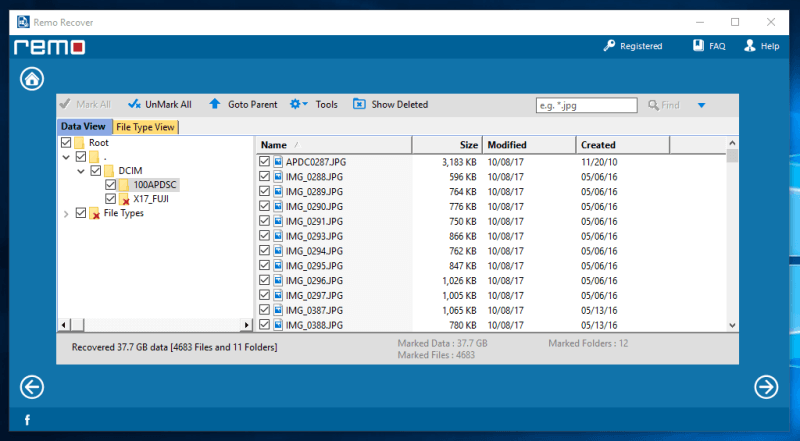Open the Help person icon

tap(749, 45)
